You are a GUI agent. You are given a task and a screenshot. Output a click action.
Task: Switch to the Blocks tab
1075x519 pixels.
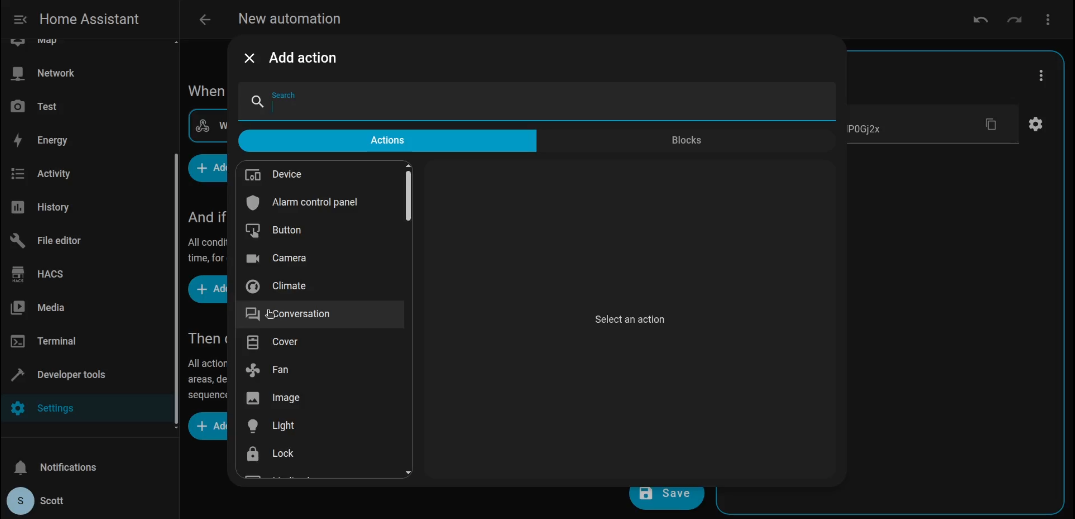[x=686, y=140]
